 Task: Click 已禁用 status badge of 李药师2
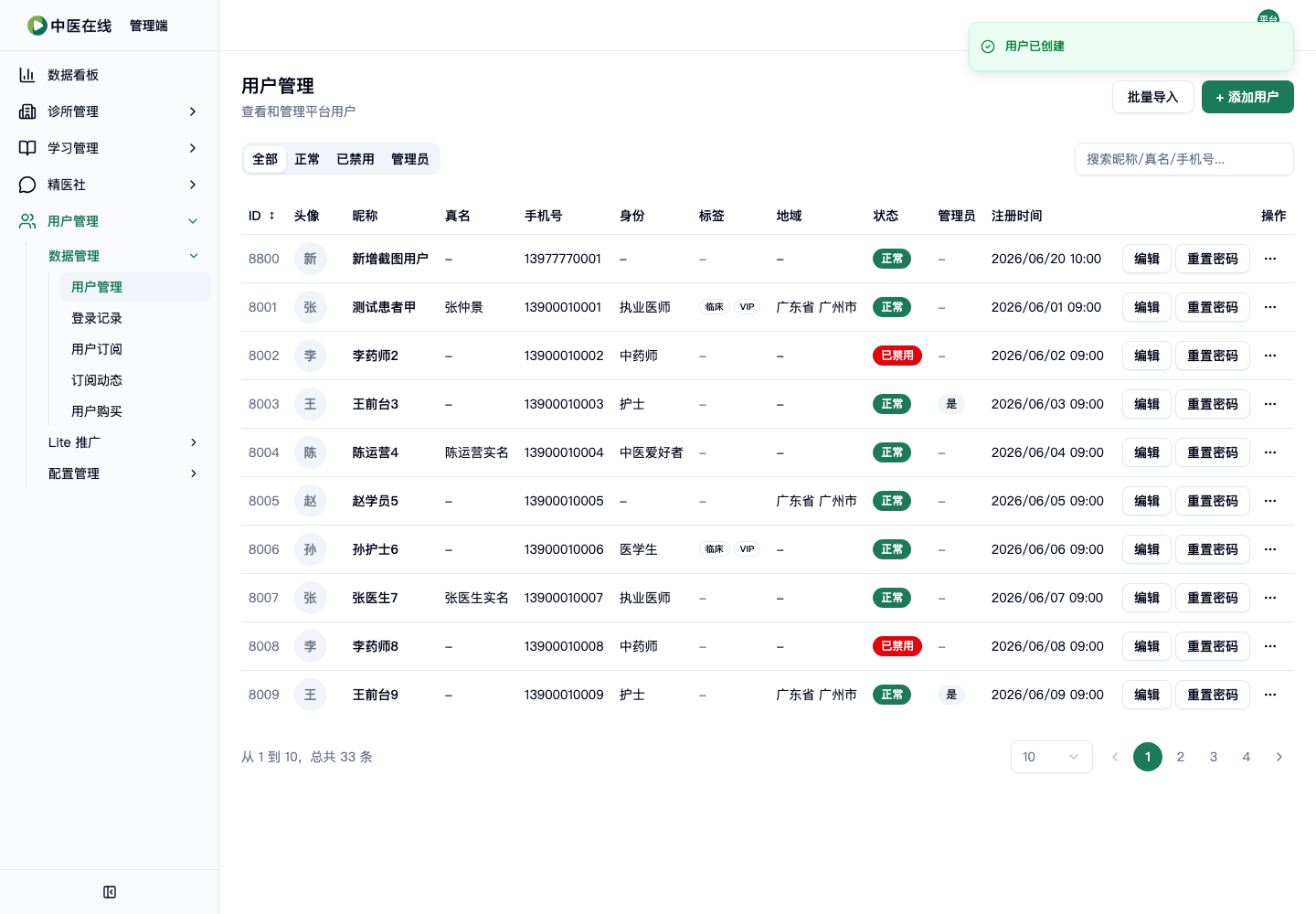(x=897, y=356)
